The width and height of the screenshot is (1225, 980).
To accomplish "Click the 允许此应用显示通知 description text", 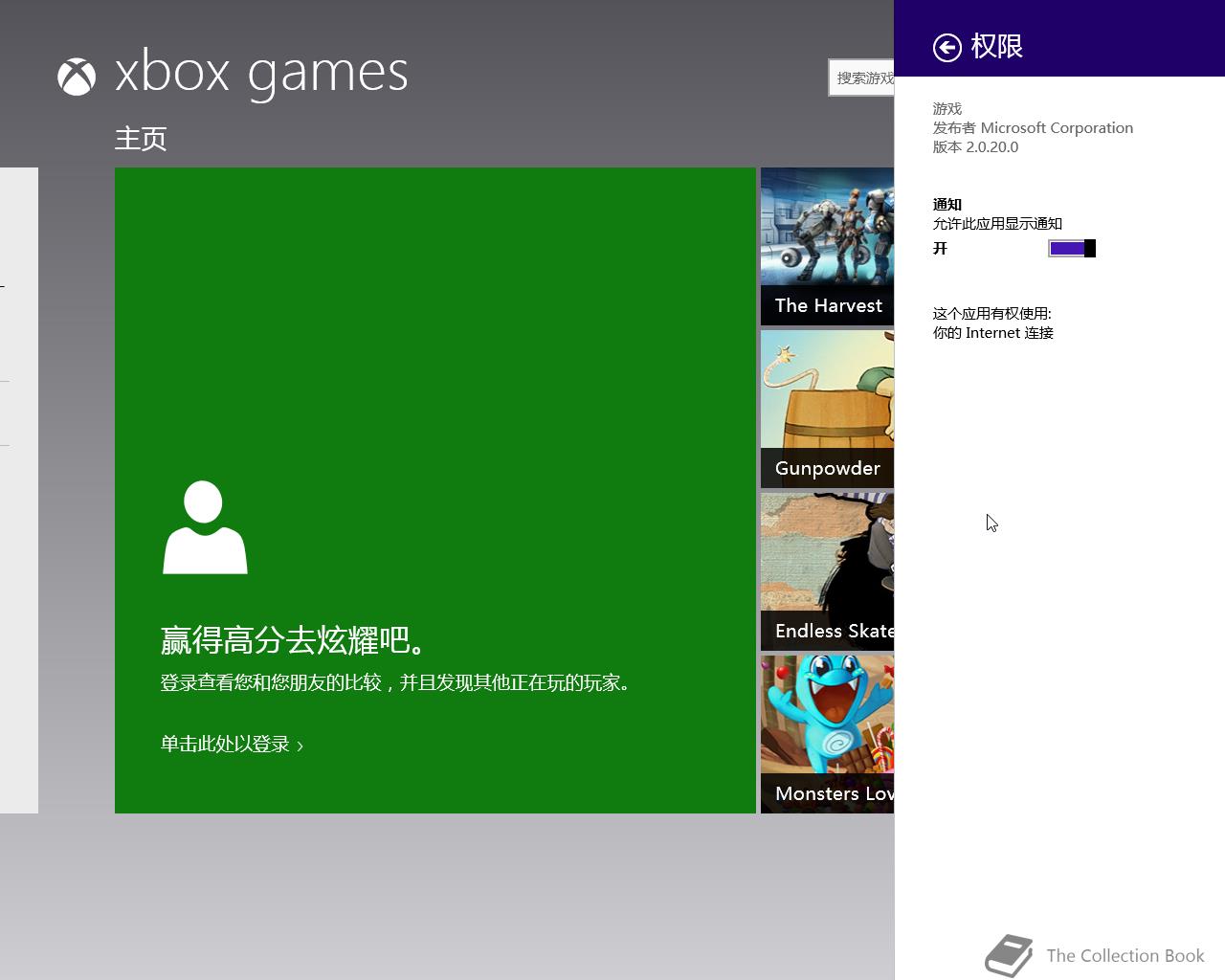I will click(x=997, y=224).
